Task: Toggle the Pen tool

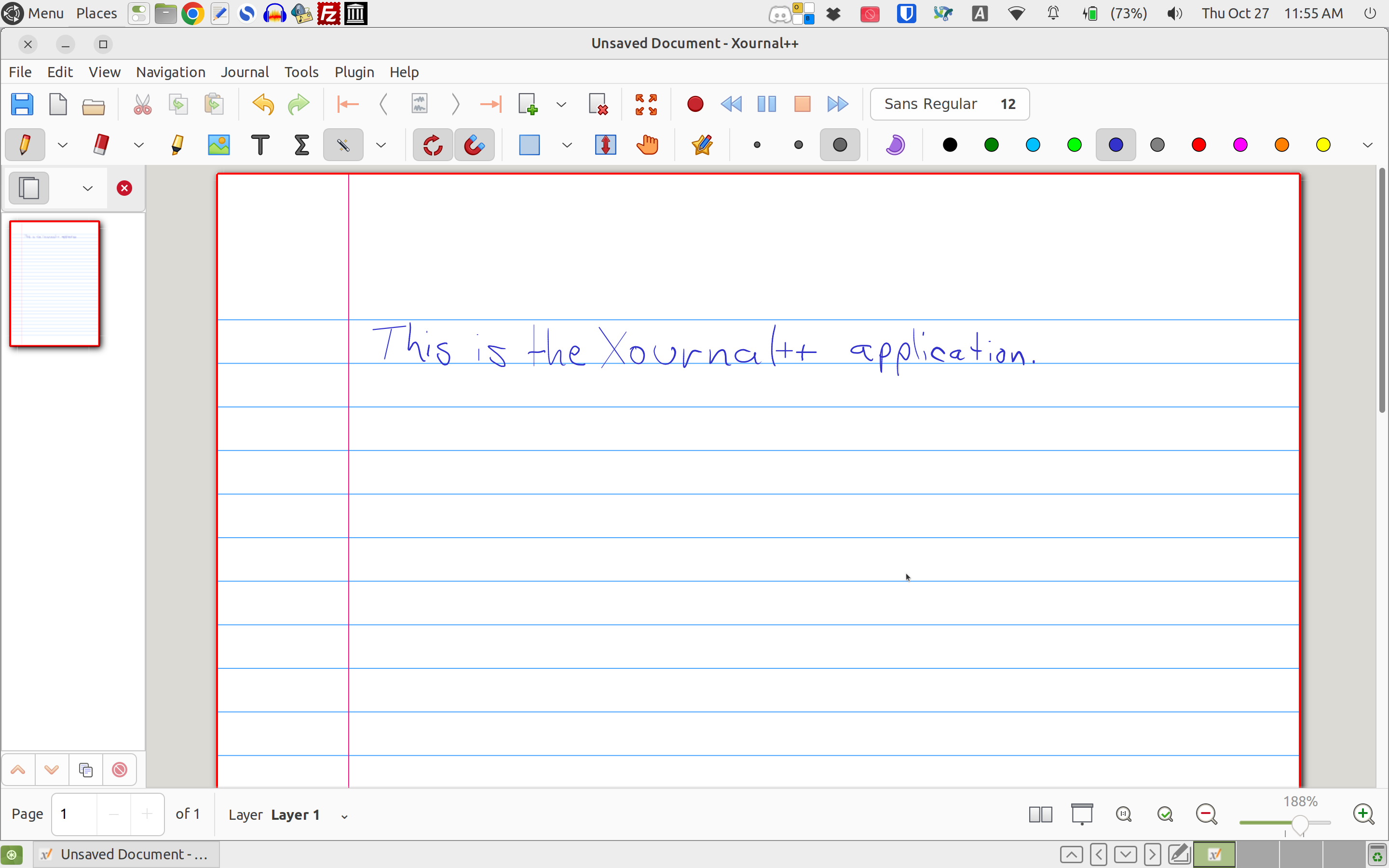Action: click(x=25, y=145)
